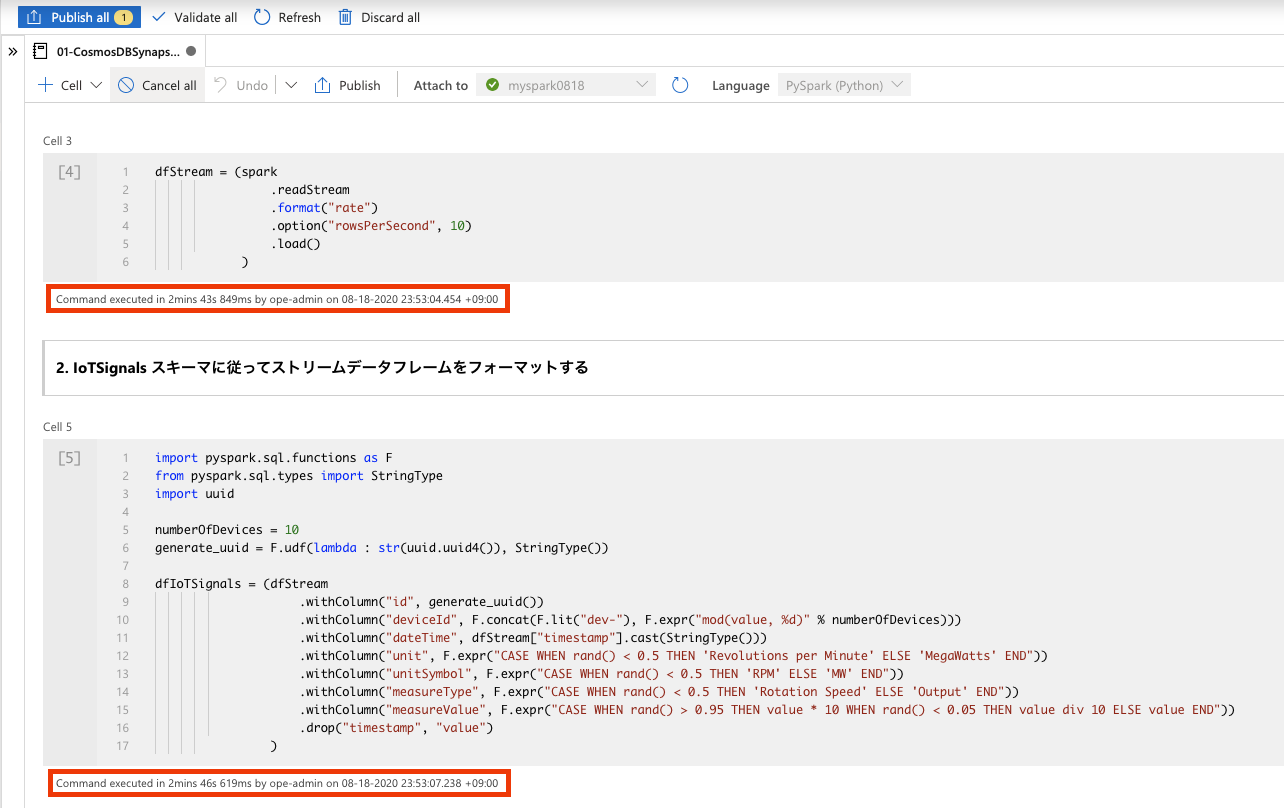The image size is (1284, 808).
Task: Click the Undo icon
Action: click(222, 85)
